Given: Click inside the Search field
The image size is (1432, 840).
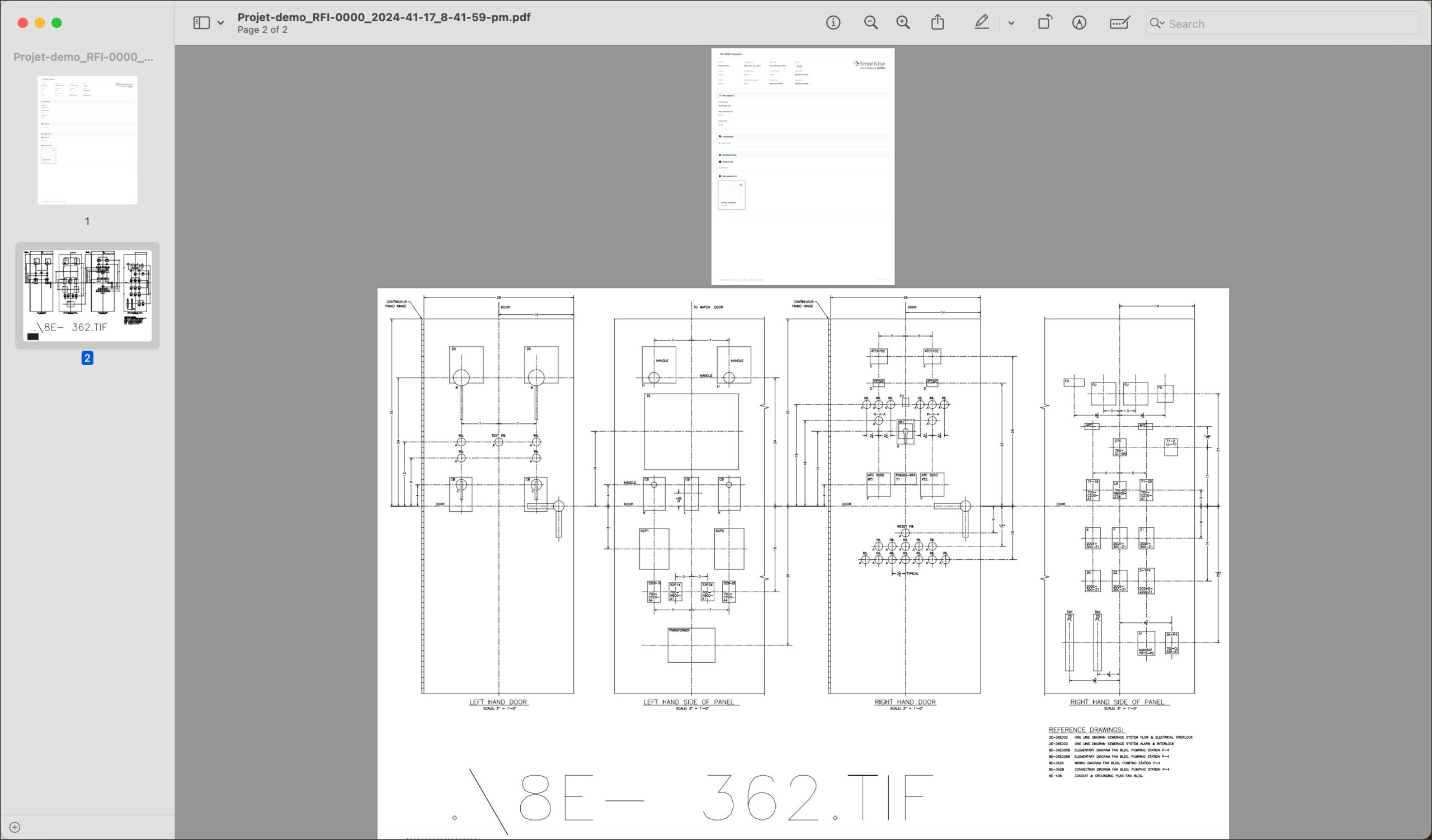Looking at the screenshot, I should coord(1250,23).
